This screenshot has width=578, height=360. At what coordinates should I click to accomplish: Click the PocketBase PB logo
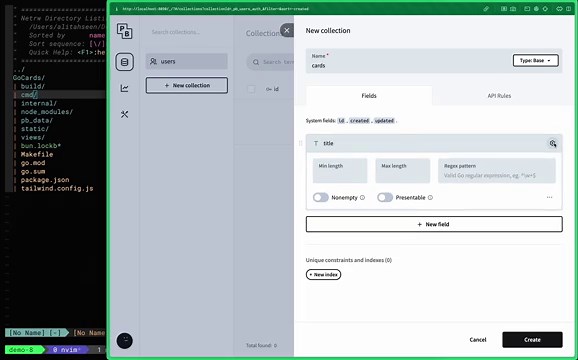pyautogui.click(x=125, y=31)
